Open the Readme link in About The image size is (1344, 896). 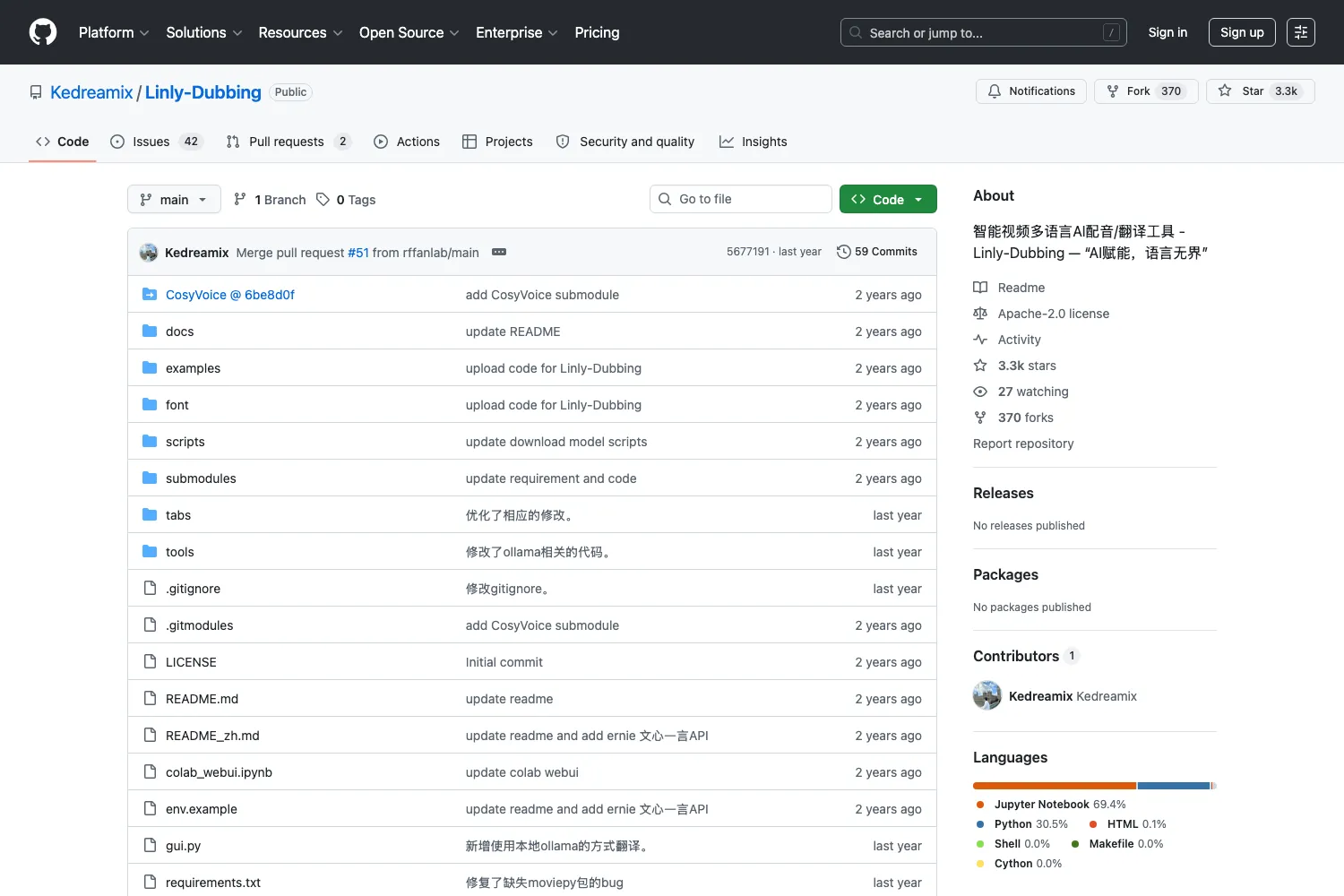point(1009,288)
